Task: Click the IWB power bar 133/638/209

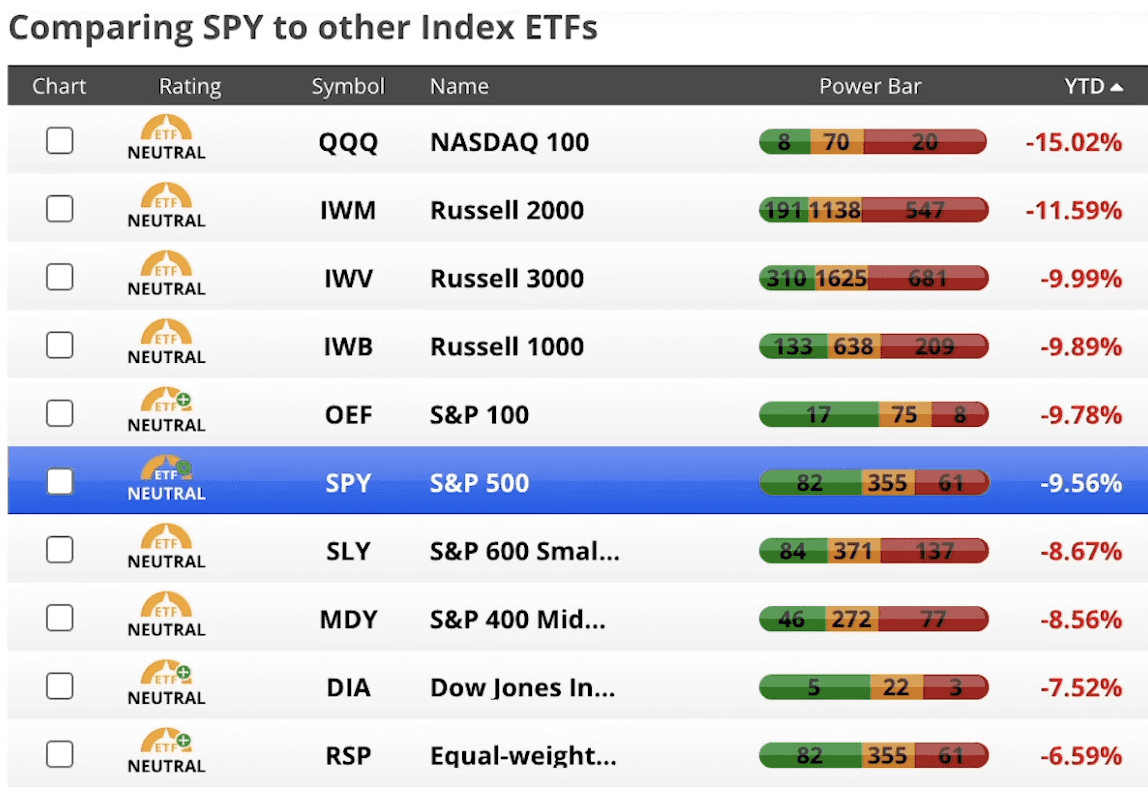Action: (873, 346)
